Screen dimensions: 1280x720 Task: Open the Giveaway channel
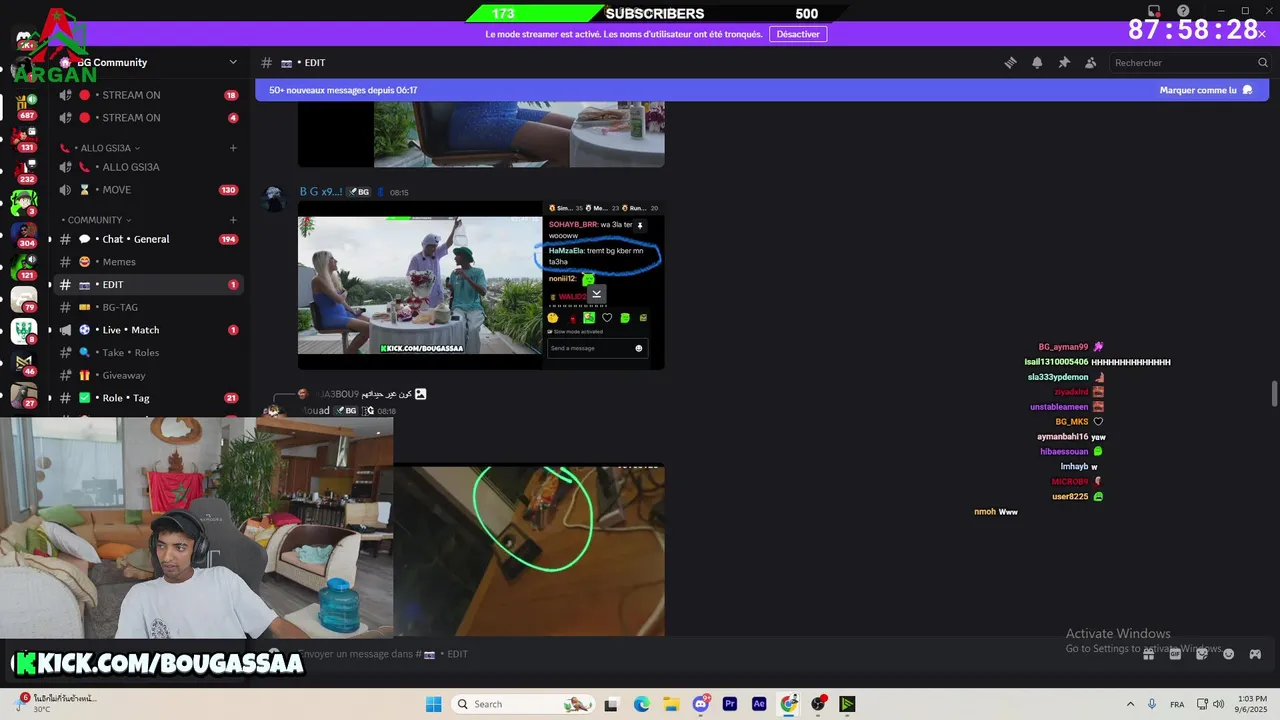tap(148, 375)
